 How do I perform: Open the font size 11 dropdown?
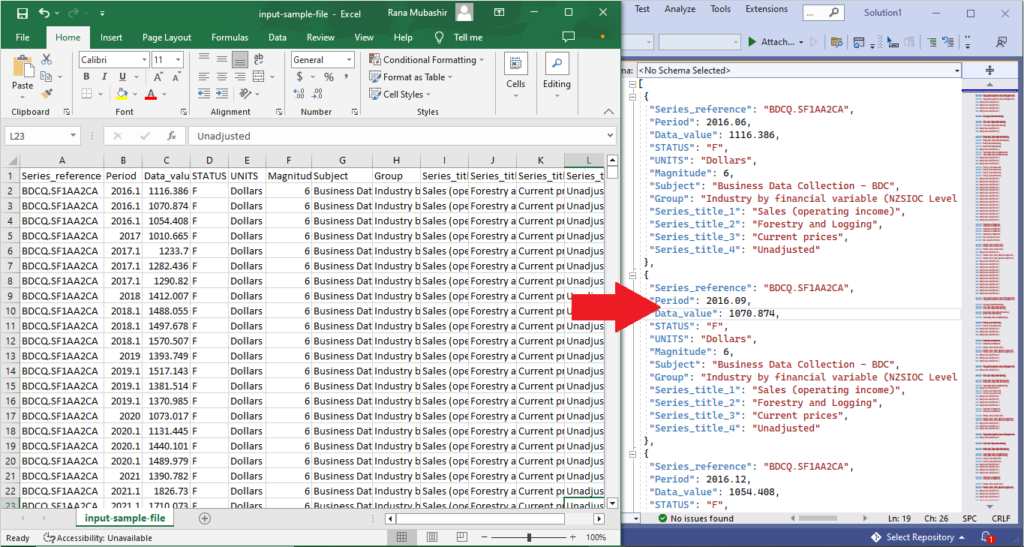click(x=179, y=59)
